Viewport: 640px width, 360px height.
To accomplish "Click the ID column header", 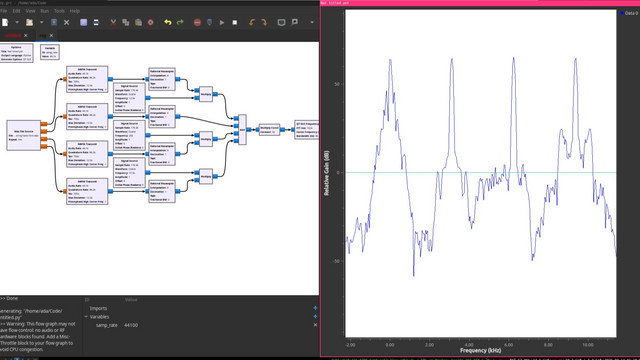I will tap(87, 300).
